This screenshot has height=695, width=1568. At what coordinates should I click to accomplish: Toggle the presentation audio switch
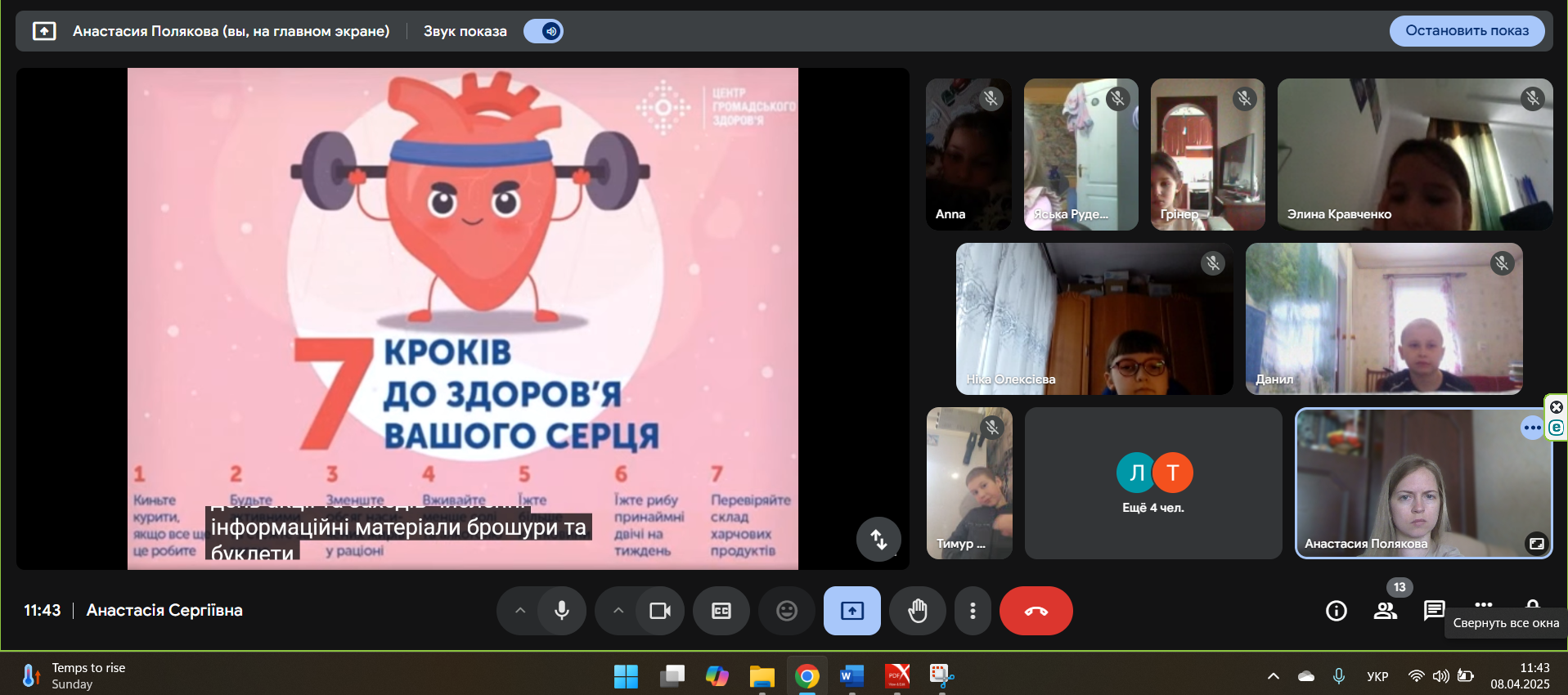pyautogui.click(x=543, y=31)
